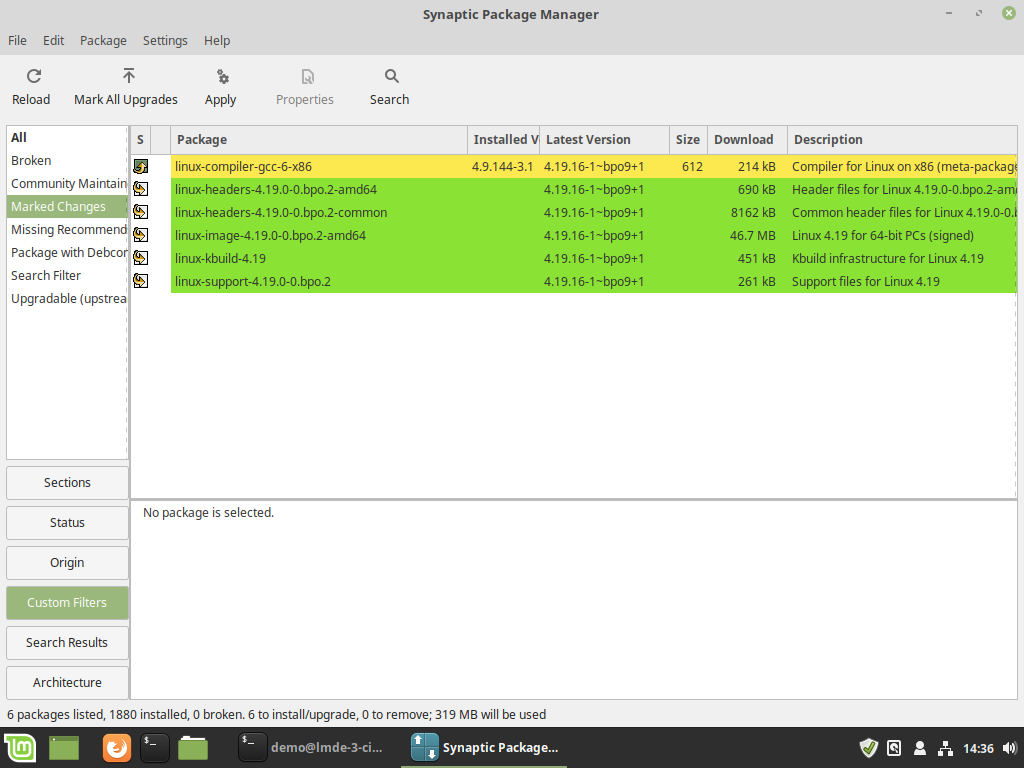Launch Firefox from the taskbar
The width and height of the screenshot is (1024, 768).
[117, 748]
